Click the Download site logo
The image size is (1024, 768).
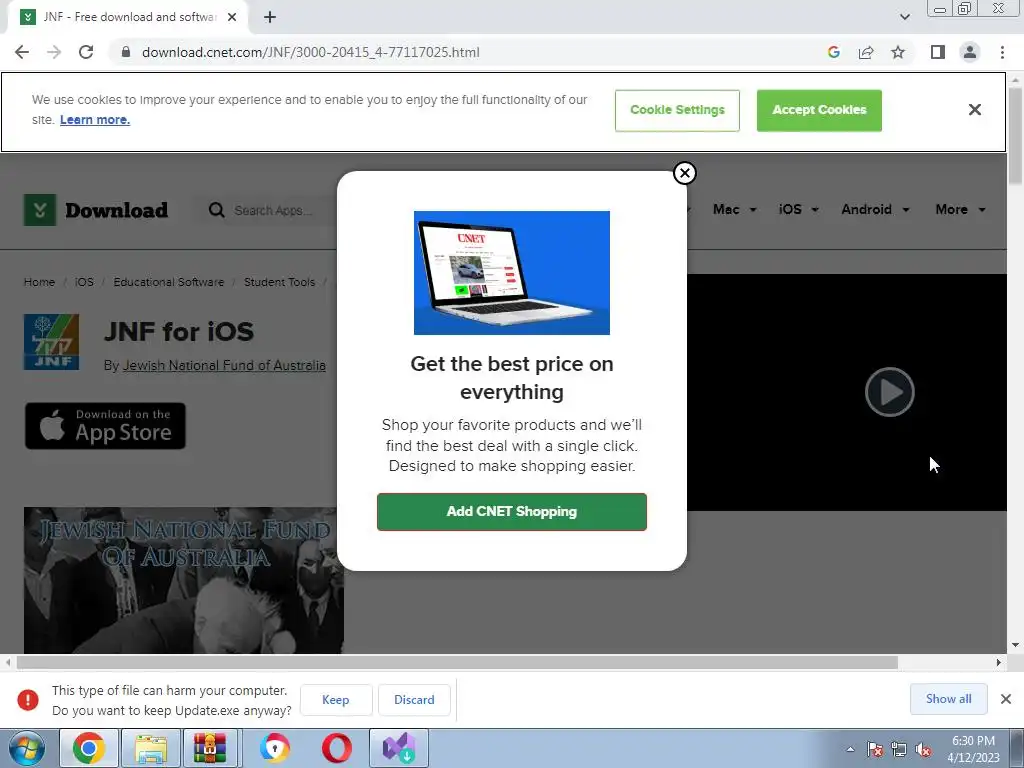(x=96, y=210)
